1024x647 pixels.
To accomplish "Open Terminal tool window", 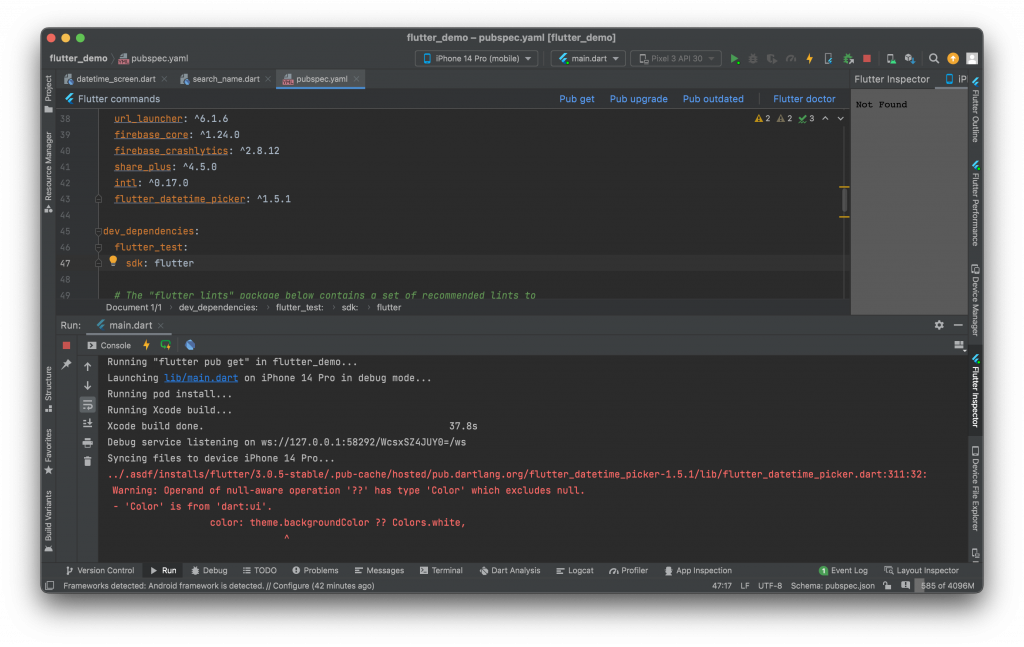I will tap(441, 571).
